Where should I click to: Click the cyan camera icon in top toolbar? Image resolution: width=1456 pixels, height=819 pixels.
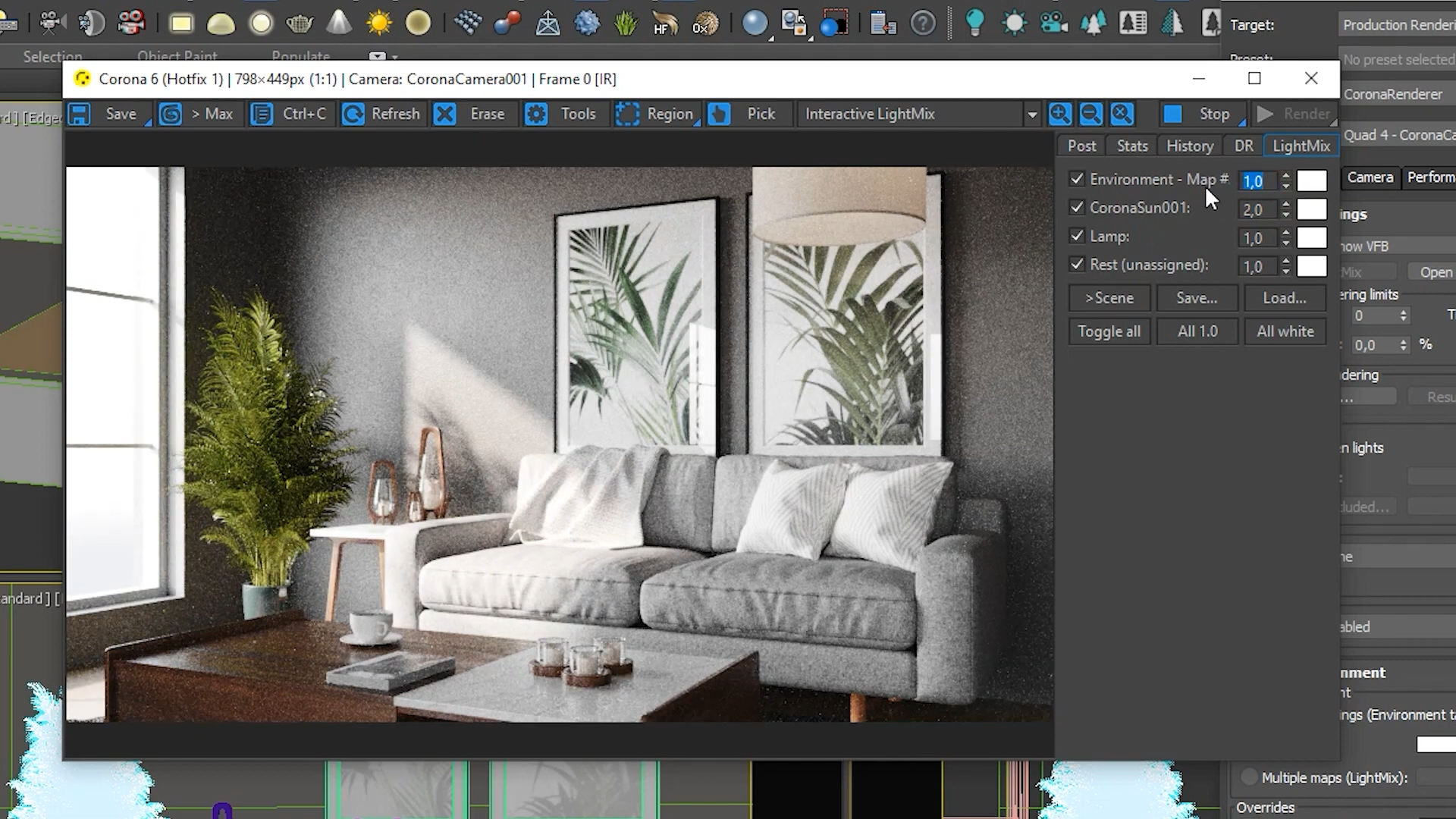(x=1054, y=24)
